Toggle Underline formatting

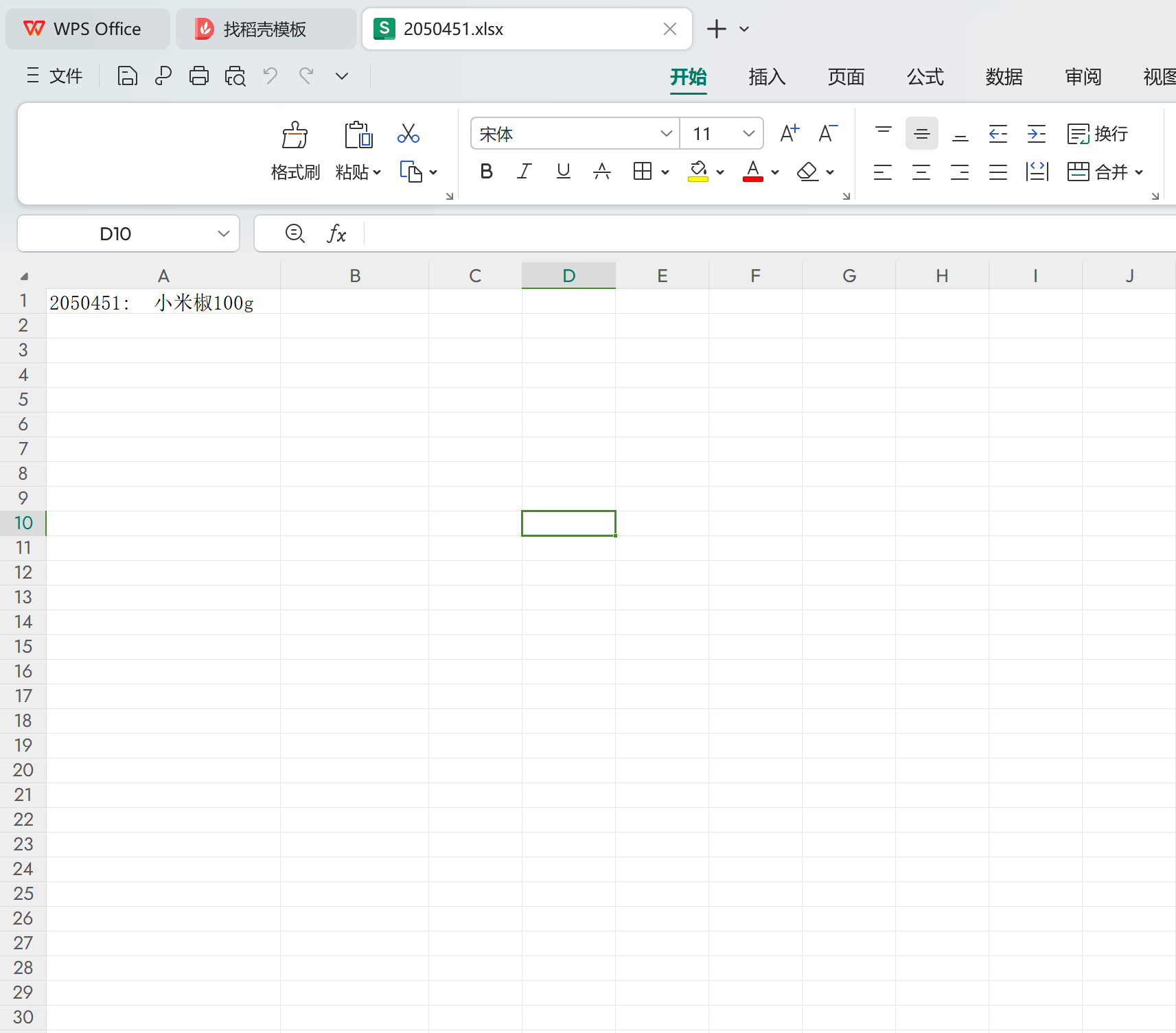tap(564, 172)
